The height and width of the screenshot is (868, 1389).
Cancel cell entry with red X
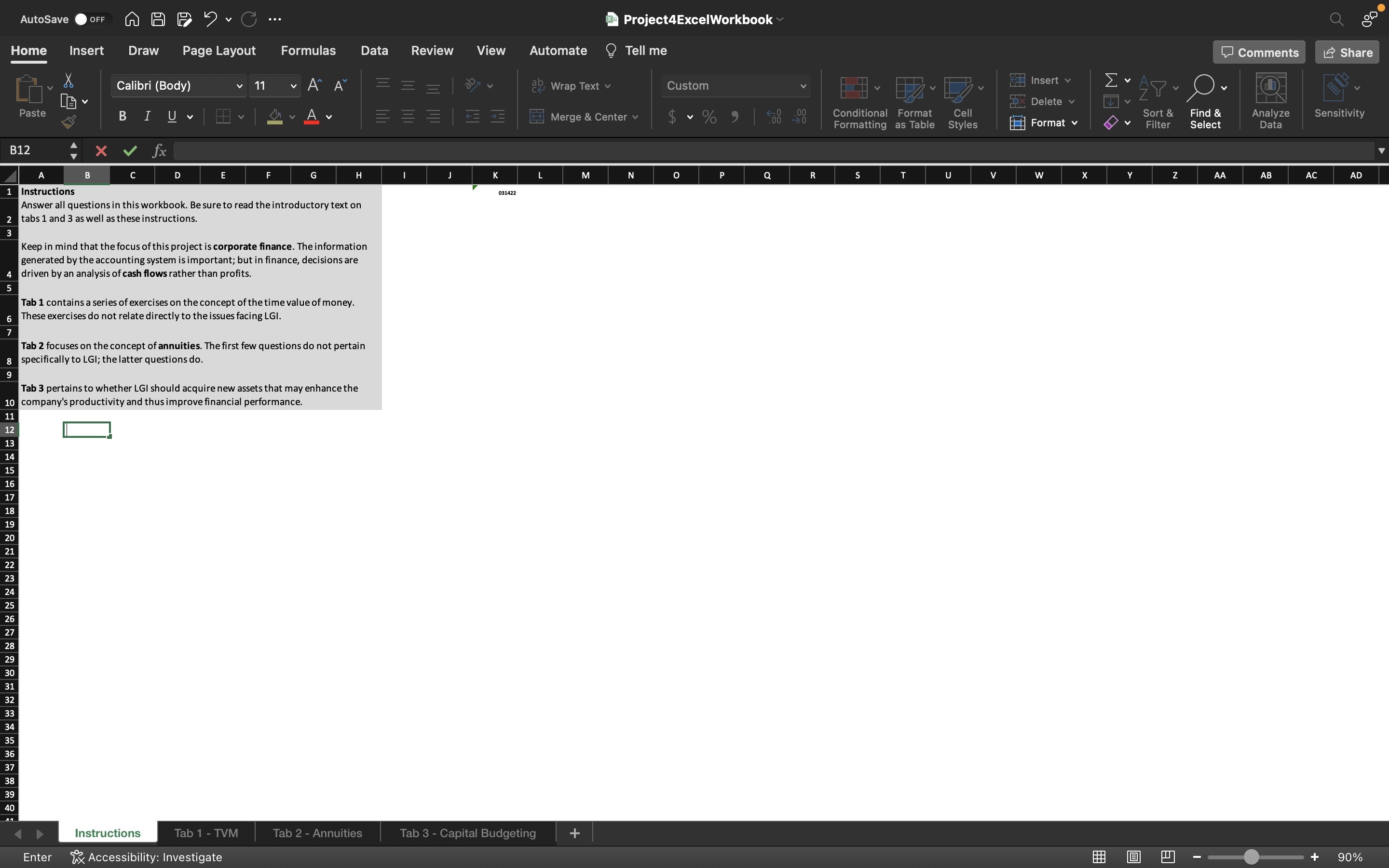[101, 151]
